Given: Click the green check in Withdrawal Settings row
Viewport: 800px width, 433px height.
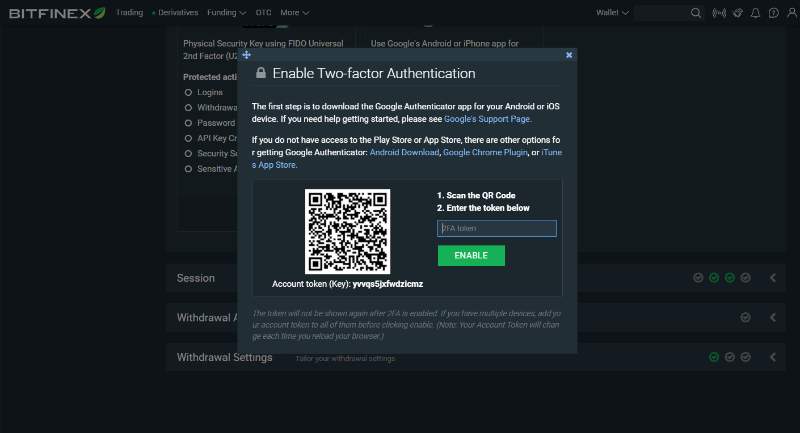Looking at the screenshot, I should pyautogui.click(x=714, y=357).
